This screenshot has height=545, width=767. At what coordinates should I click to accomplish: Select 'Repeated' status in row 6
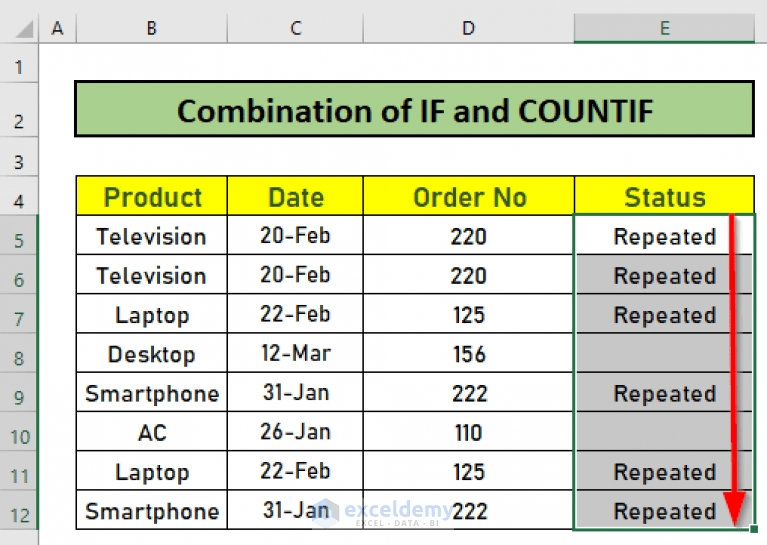click(664, 274)
